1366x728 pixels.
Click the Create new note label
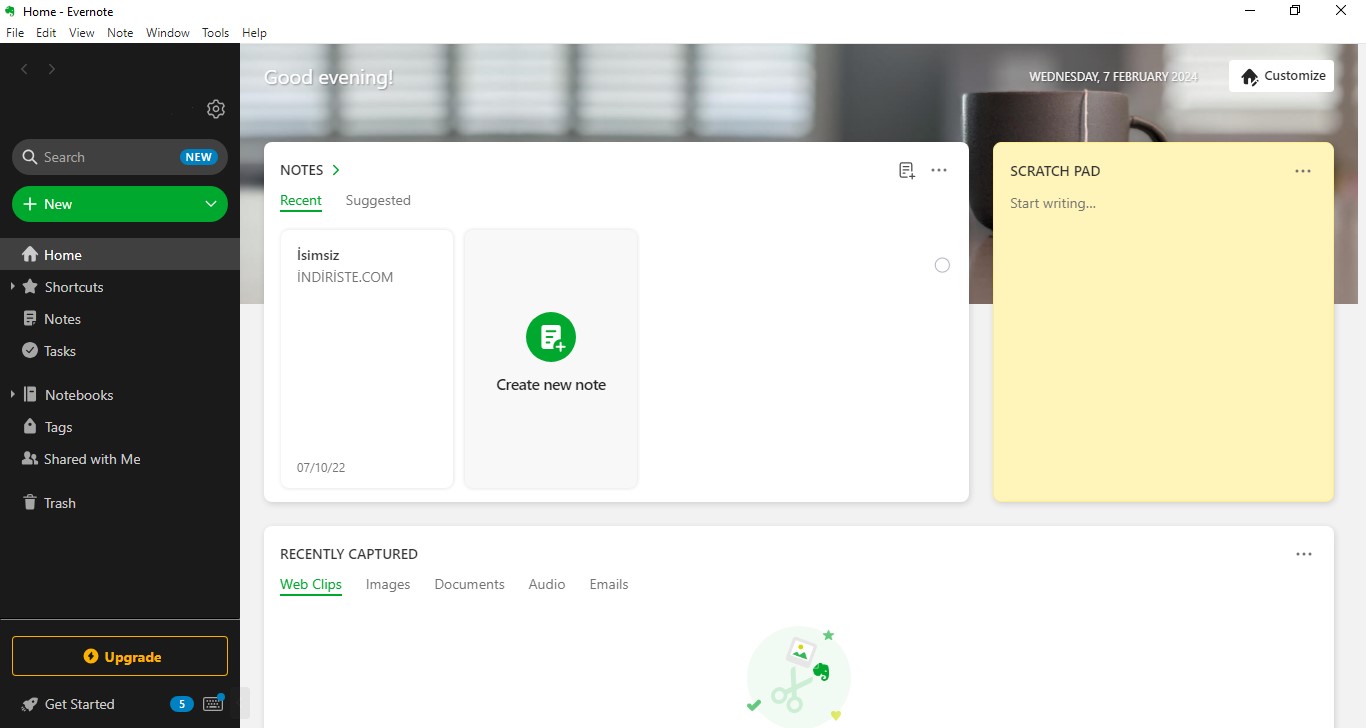tap(551, 385)
